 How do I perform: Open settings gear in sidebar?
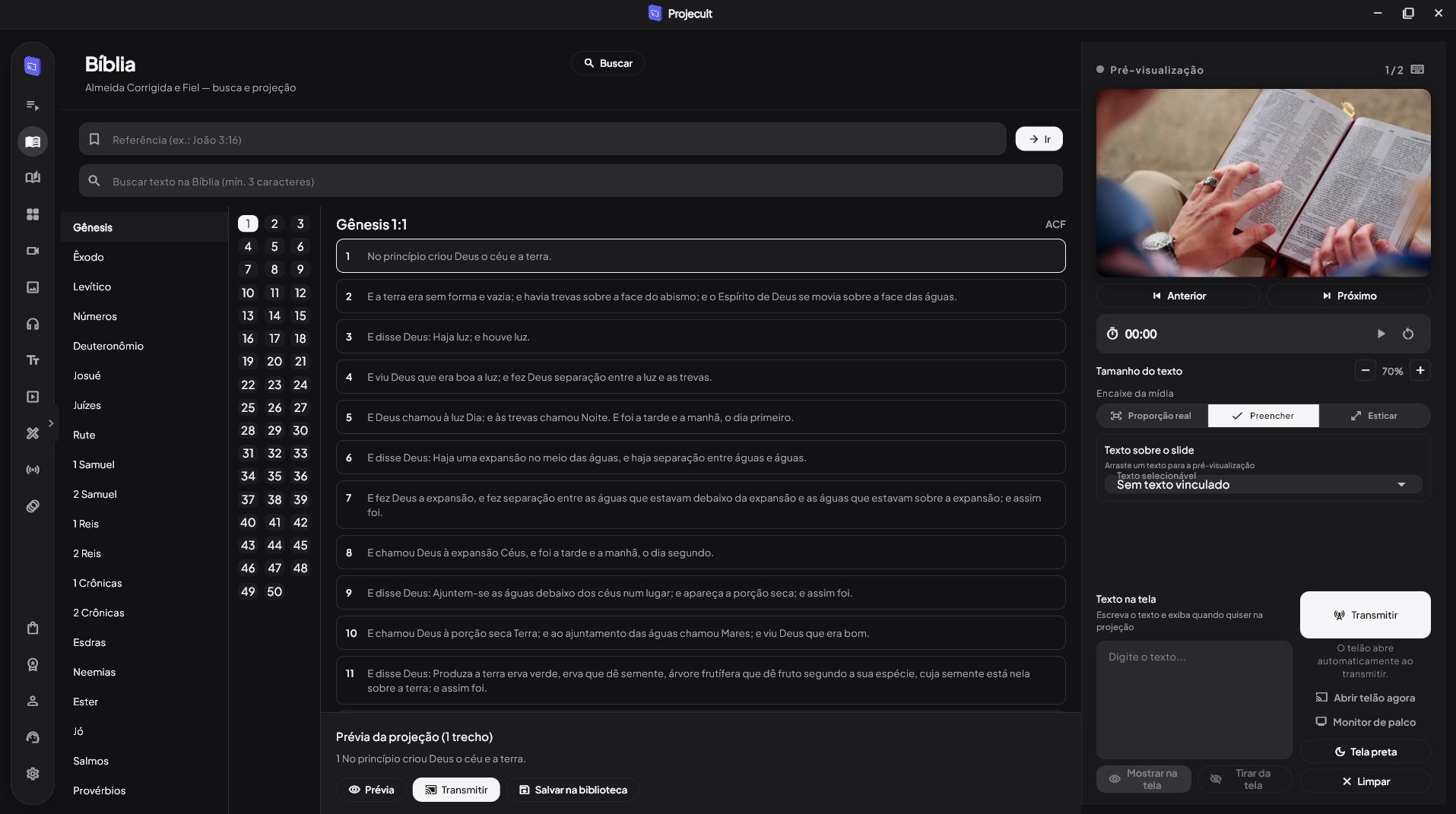click(x=33, y=774)
